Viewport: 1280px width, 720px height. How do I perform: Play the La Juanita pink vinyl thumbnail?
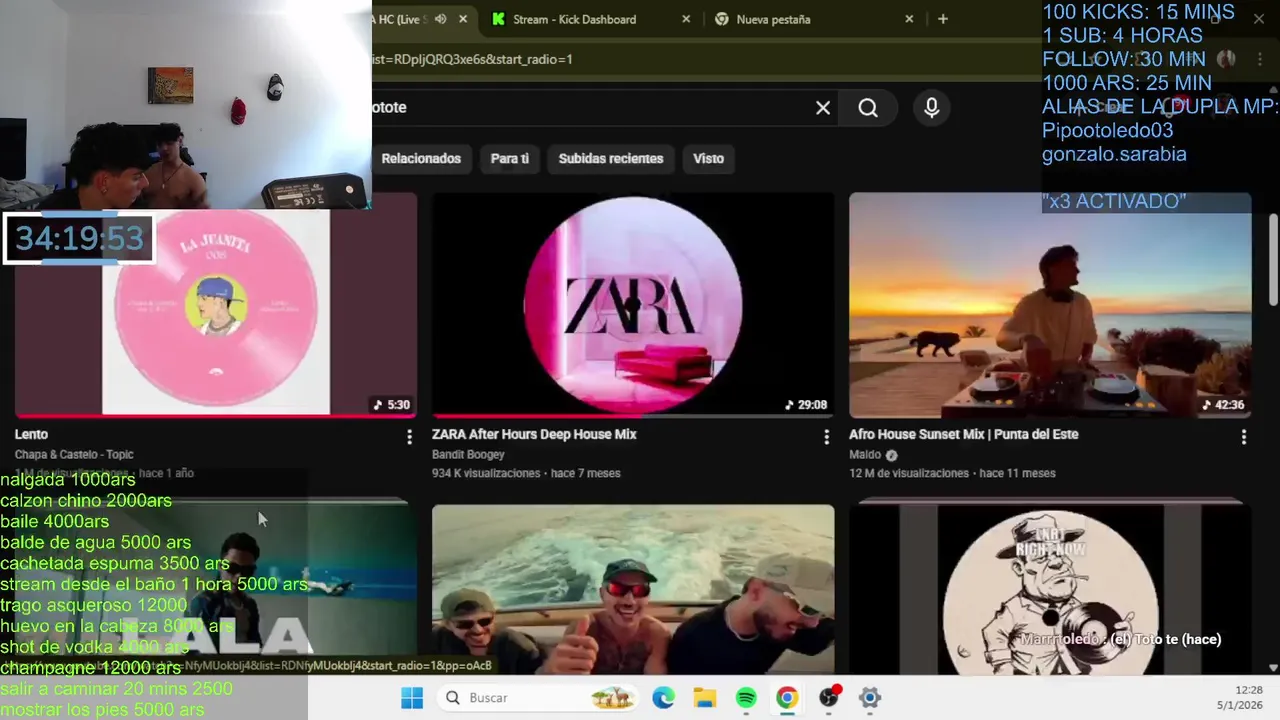point(216,312)
